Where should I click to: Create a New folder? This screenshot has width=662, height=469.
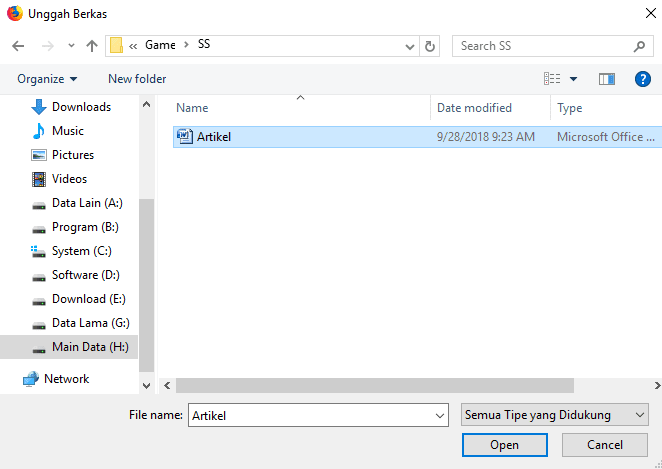(x=137, y=79)
